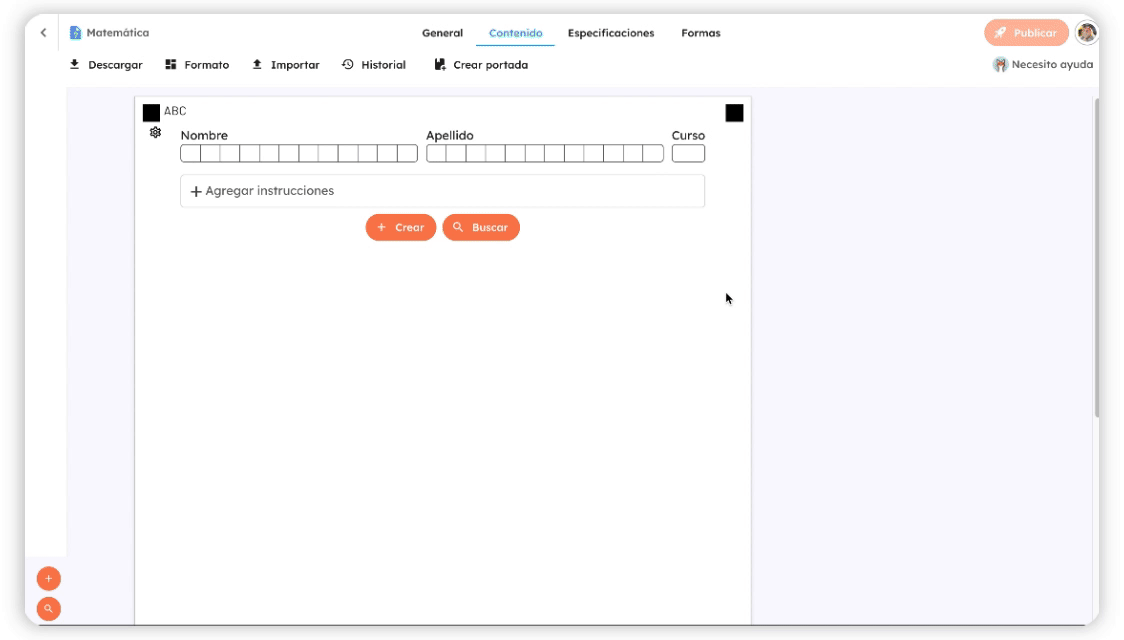Open the user profile avatar
The width and height of the screenshot is (1124, 640).
[x=1086, y=33]
